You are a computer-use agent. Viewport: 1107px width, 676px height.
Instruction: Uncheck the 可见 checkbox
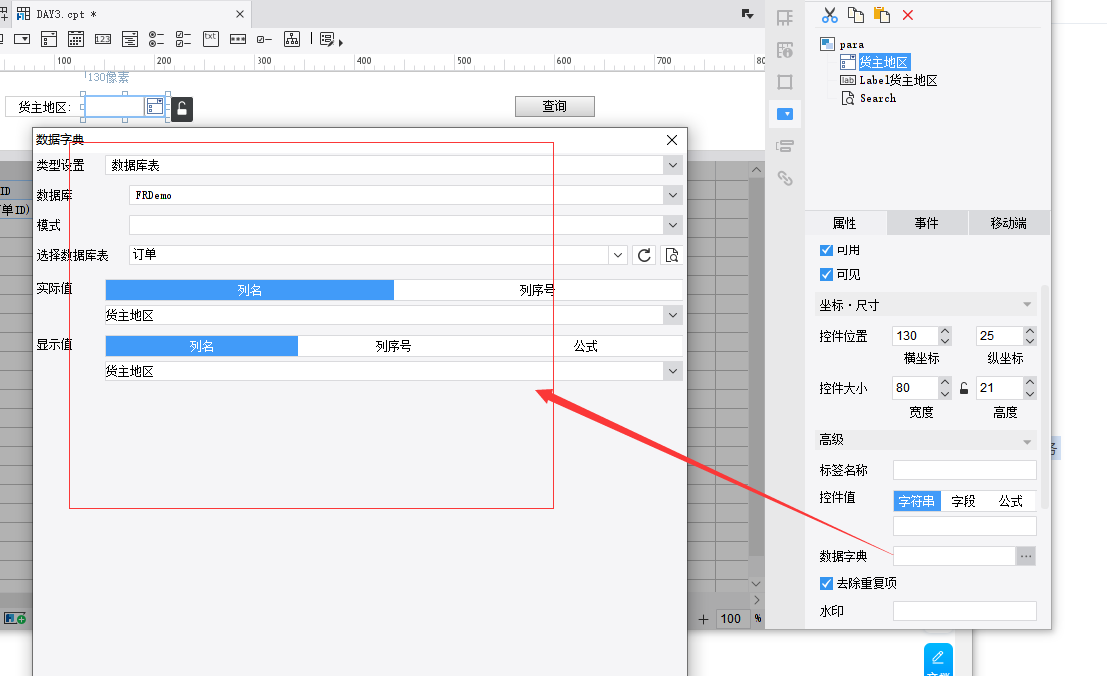coord(826,274)
